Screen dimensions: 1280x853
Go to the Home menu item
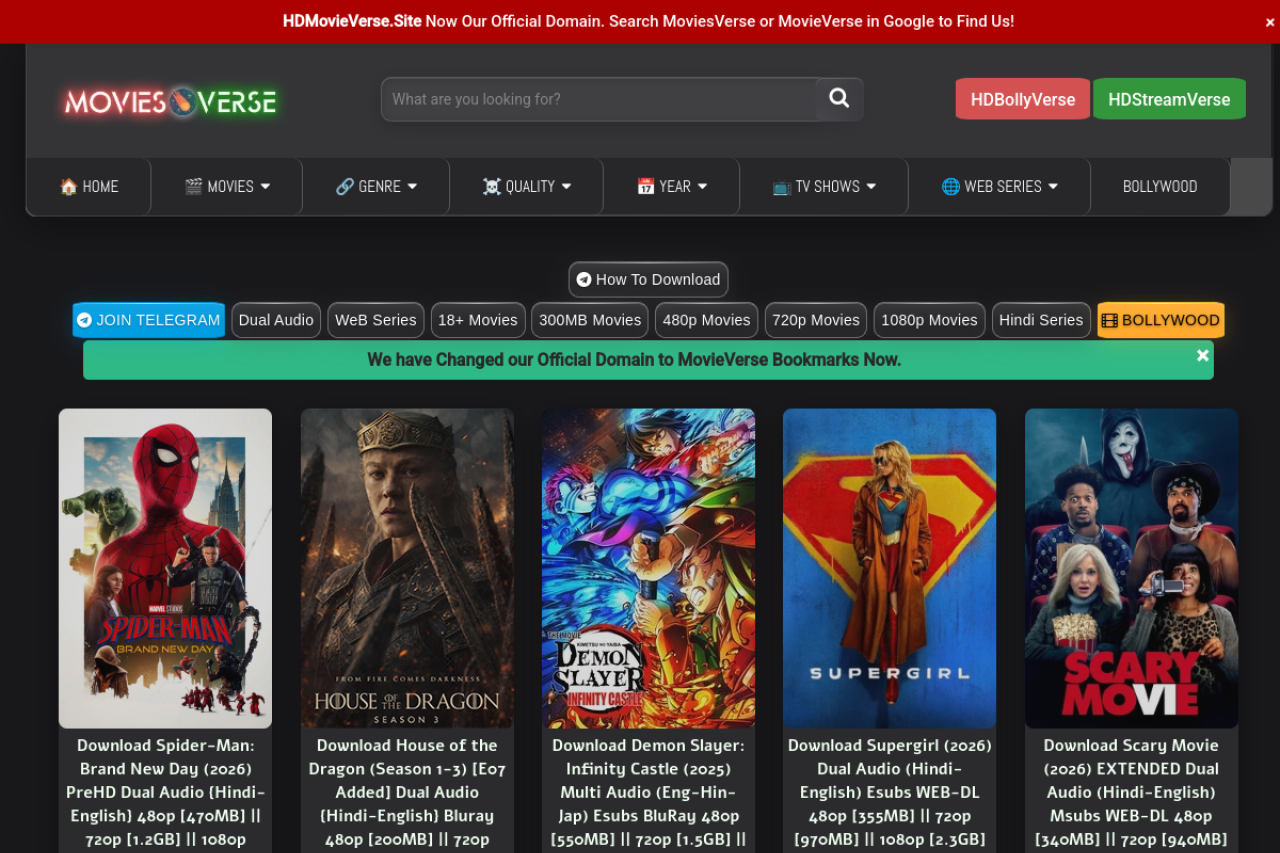(89, 186)
